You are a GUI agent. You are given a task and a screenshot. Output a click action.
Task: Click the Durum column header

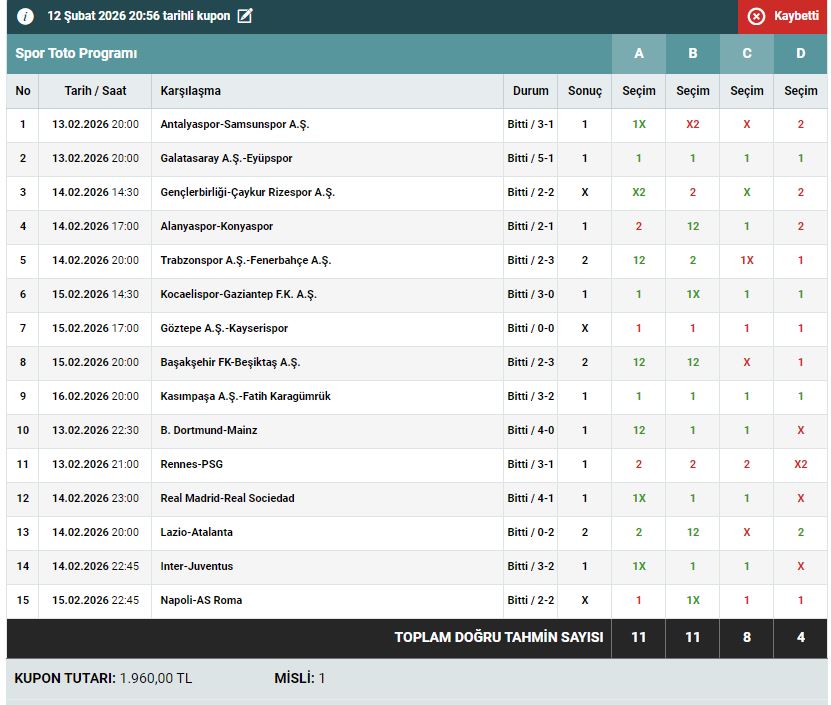click(530, 91)
